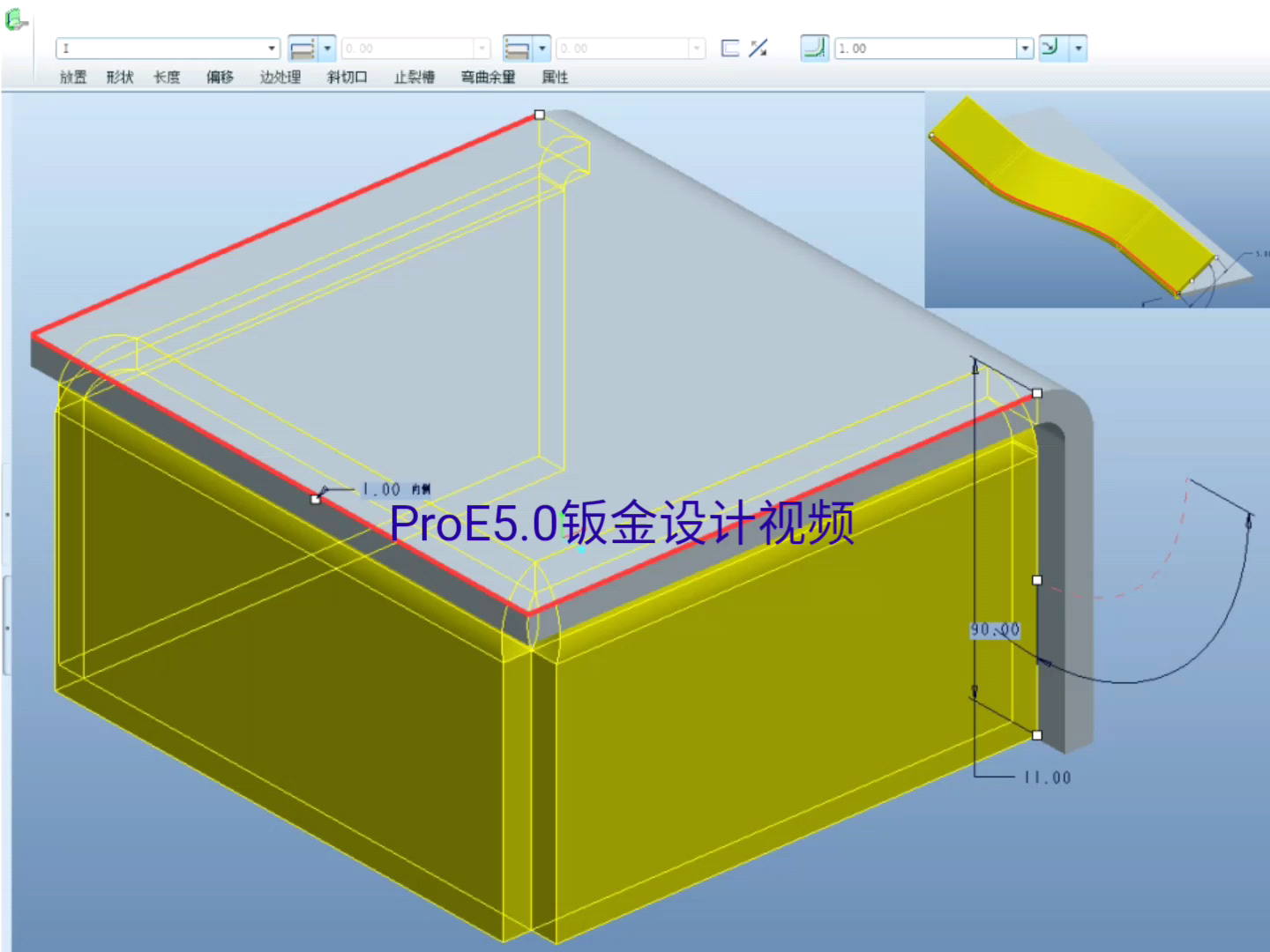Expand radius dimension side dropdown arrow
The height and width of the screenshot is (952, 1270).
click(x=1079, y=48)
